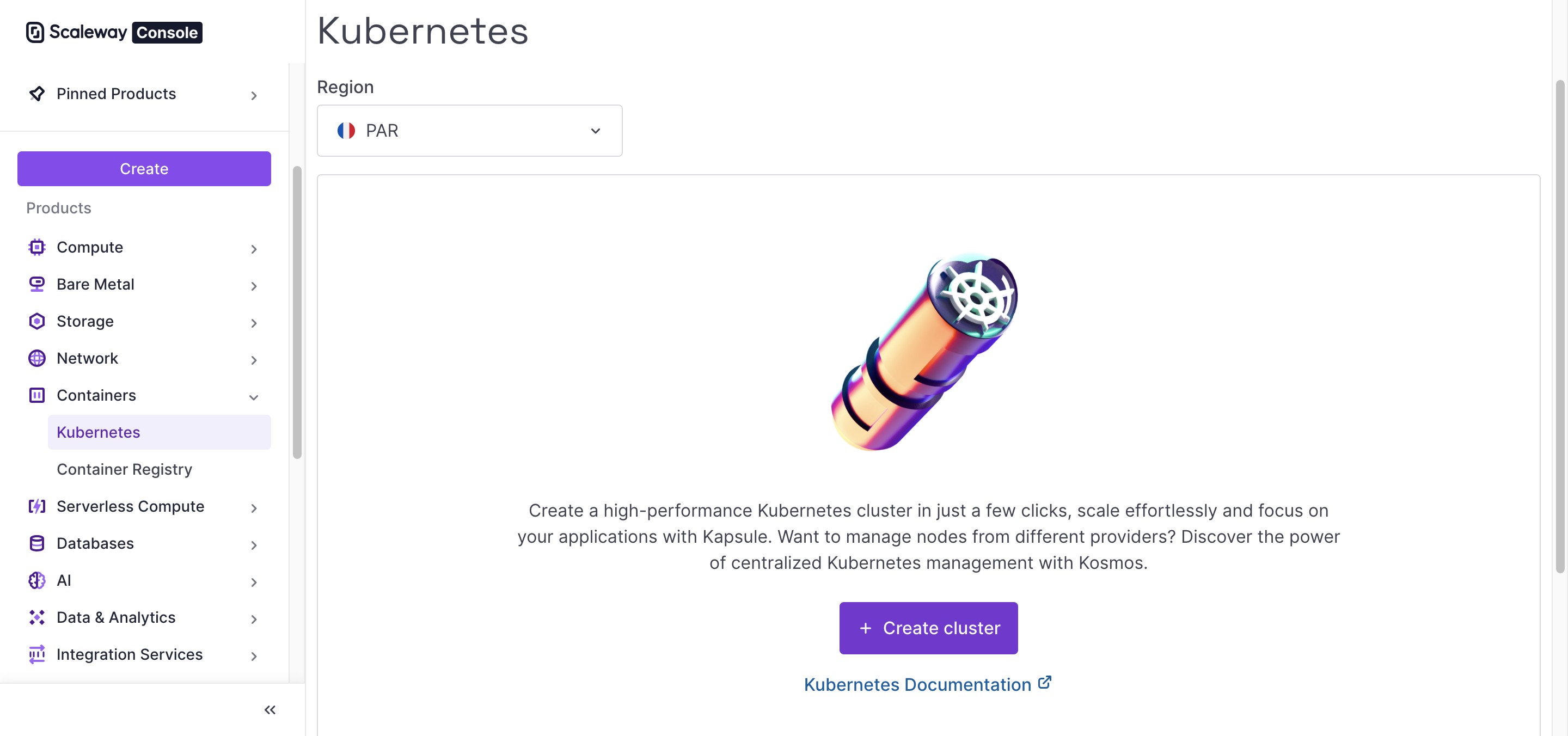This screenshot has height=736, width=1568.
Task: Expand the Integration Services chevron
Action: tap(254, 657)
